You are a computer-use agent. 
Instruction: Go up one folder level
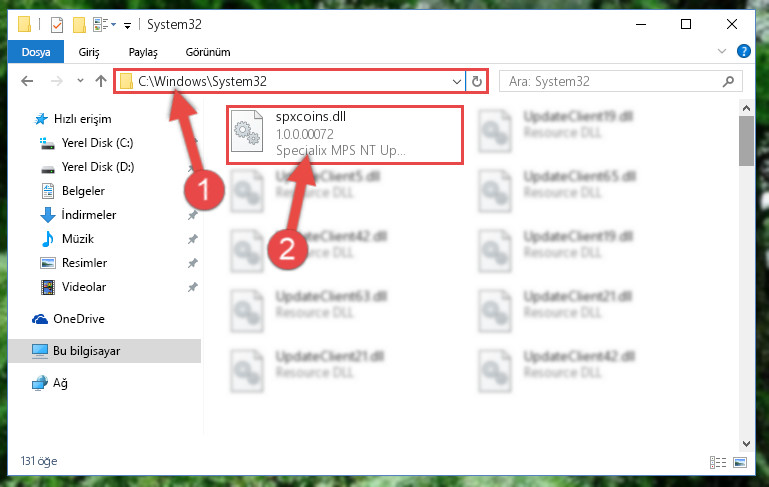[x=101, y=81]
